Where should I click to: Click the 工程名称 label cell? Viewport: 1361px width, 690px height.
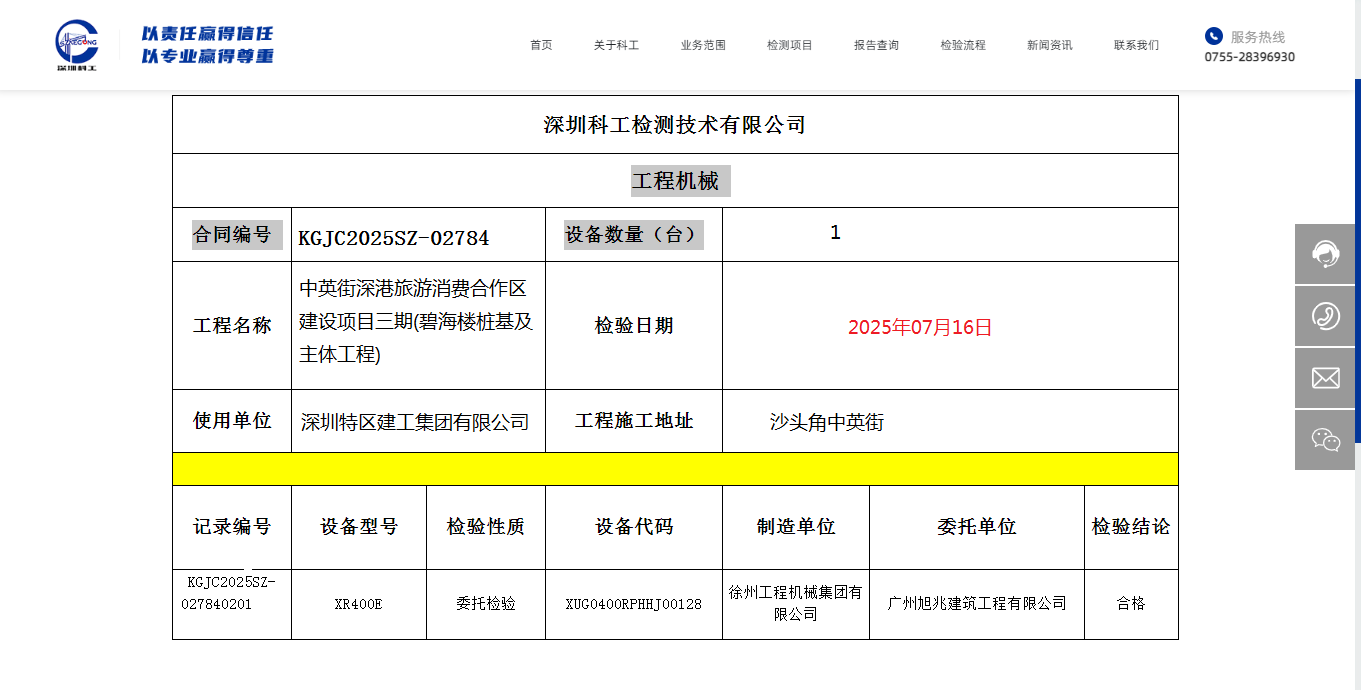[x=232, y=326]
